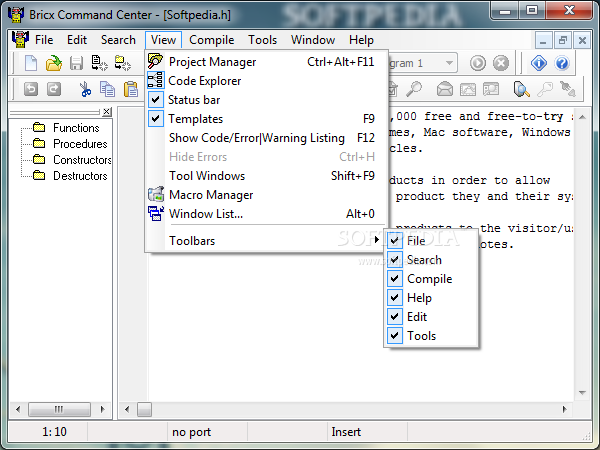Click the picture image toolbar icon
The image size is (600, 450).
click(x=468, y=89)
